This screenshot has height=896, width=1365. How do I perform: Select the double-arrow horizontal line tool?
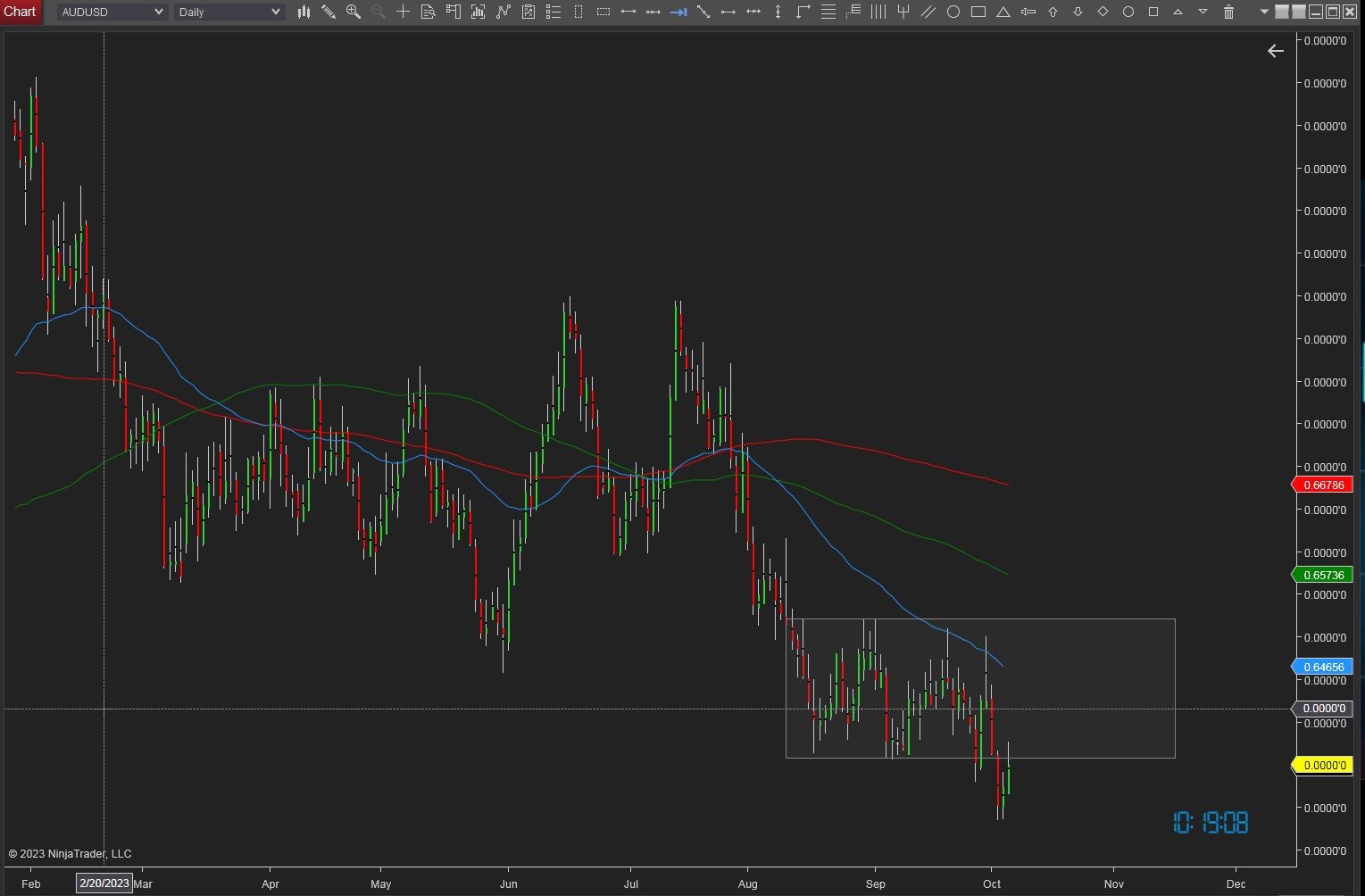(753, 12)
